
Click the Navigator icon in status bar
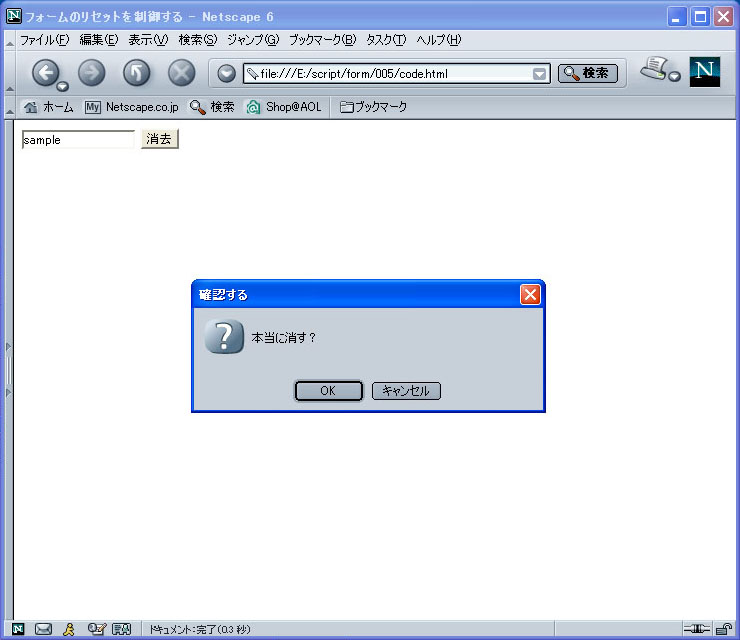18,629
